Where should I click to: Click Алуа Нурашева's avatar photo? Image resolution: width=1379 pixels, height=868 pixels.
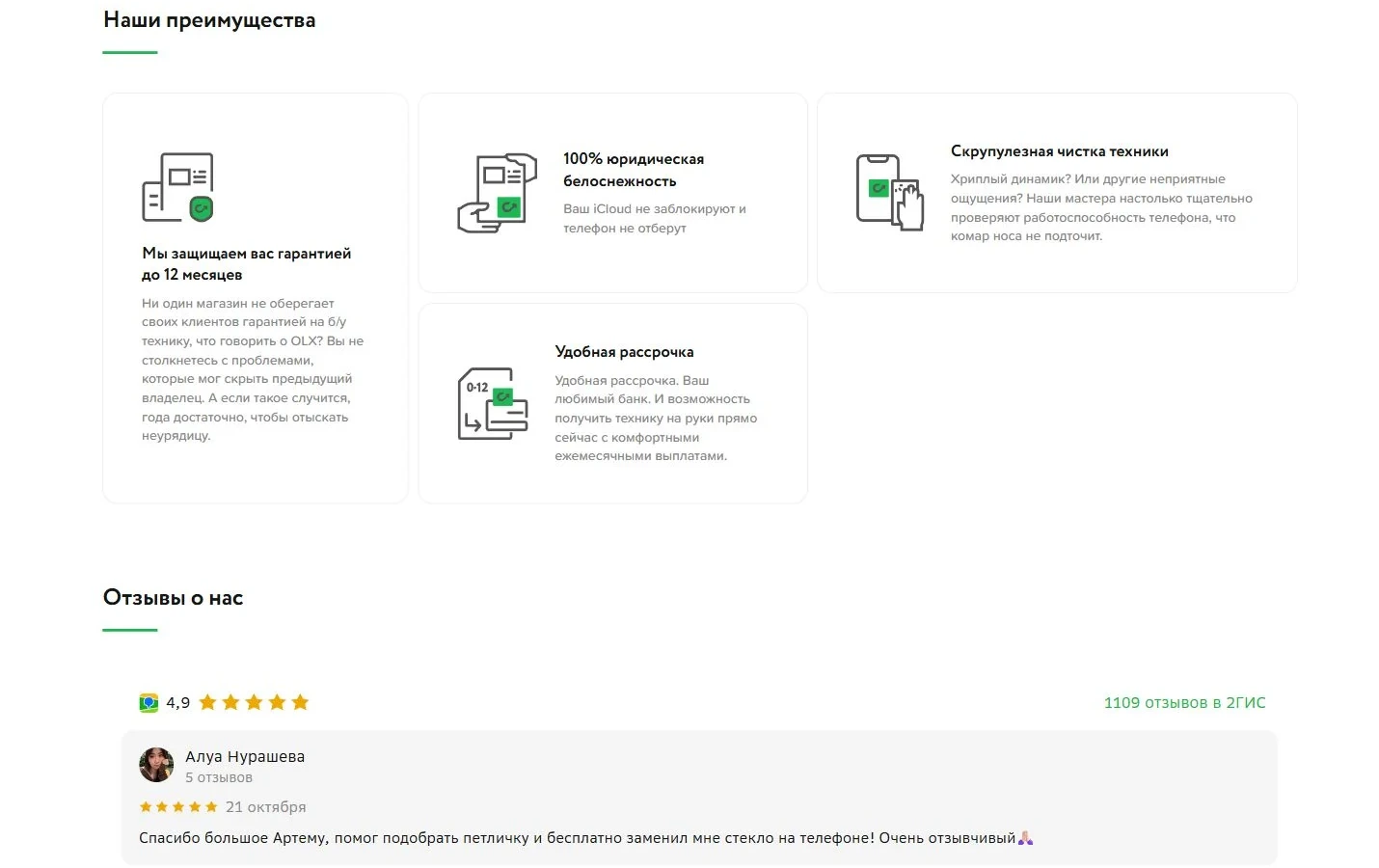[x=156, y=765]
